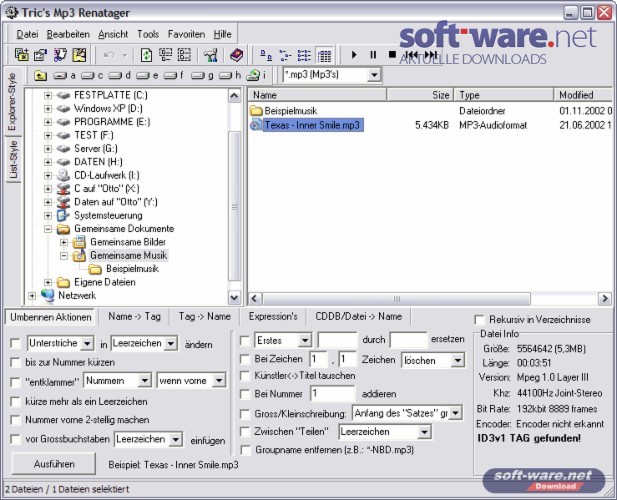Switch to 'Name -> Tag' tab
The width and height of the screenshot is (617, 500).
[x=135, y=317]
